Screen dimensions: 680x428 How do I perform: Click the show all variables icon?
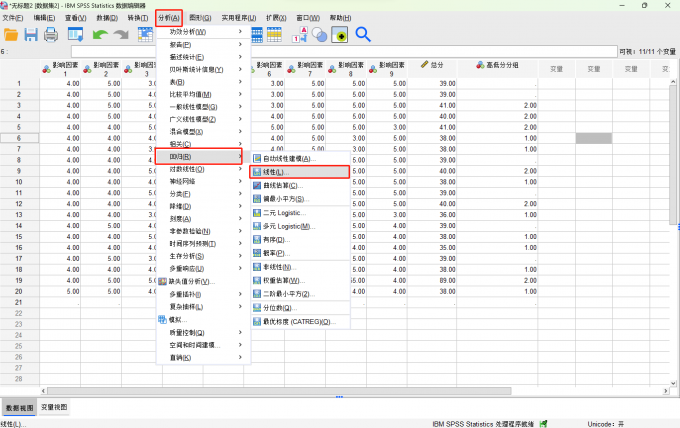tap(340, 35)
